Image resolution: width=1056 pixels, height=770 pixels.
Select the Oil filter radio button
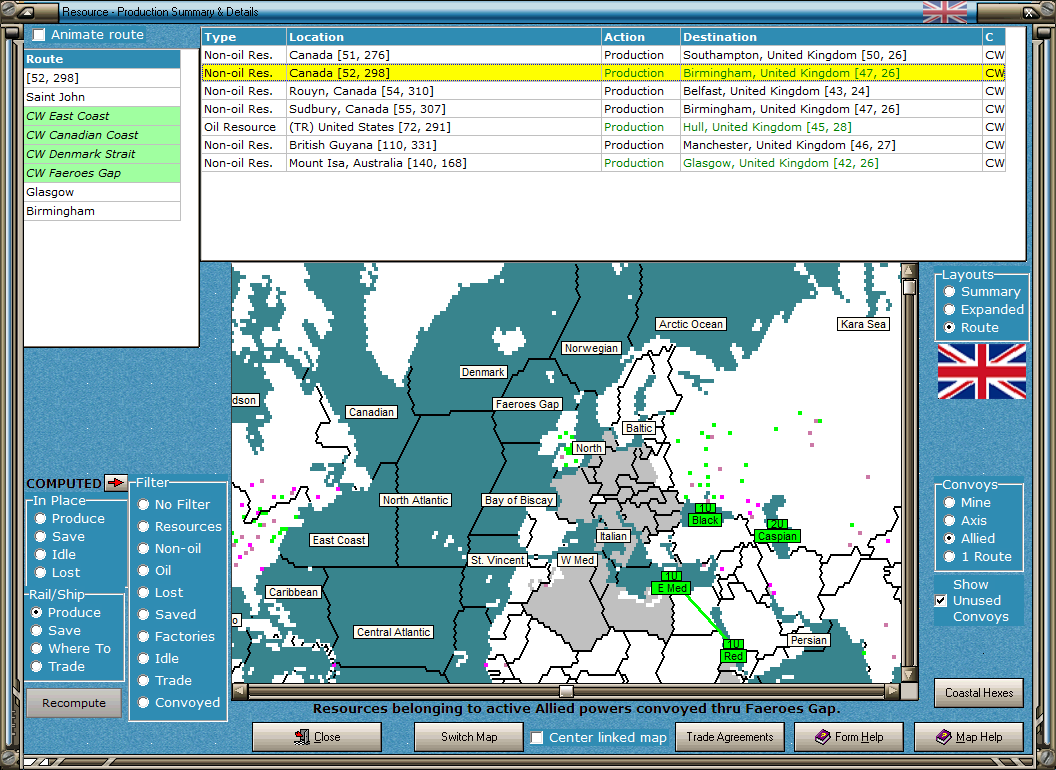pos(144,571)
